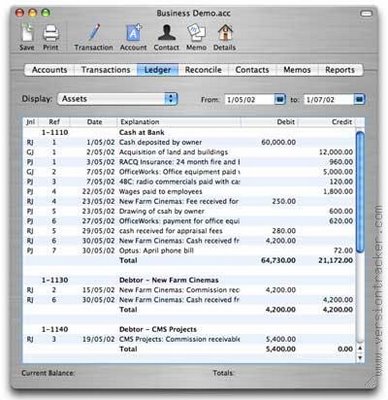Image resolution: width=388 pixels, height=400 pixels.
Task: Open the To date calendar picker
Action: click(x=359, y=99)
